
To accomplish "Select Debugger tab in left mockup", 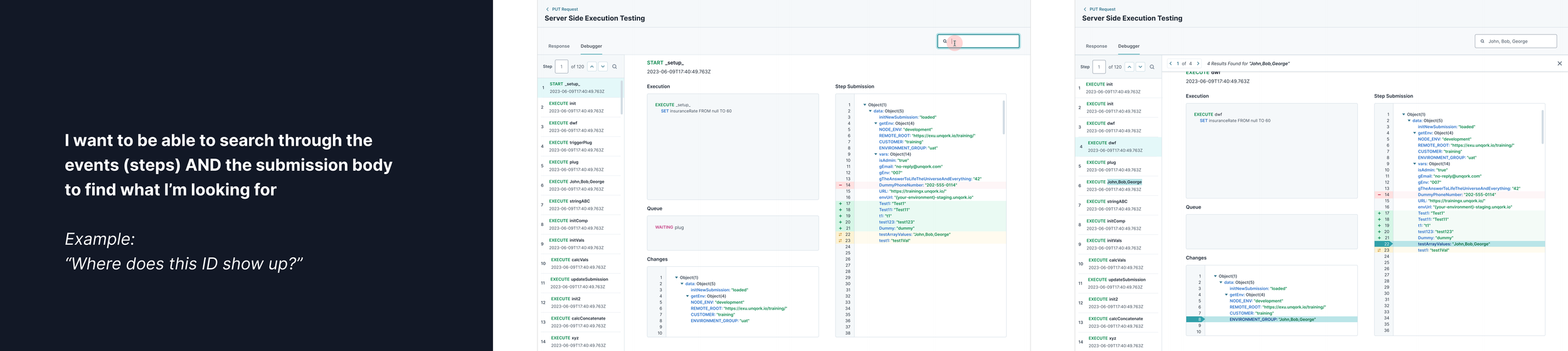I will click(591, 46).
